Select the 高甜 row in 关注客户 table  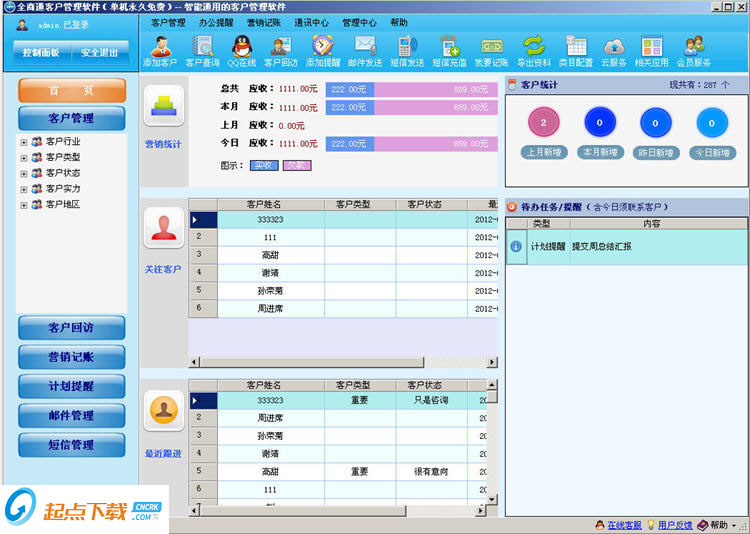[270, 255]
